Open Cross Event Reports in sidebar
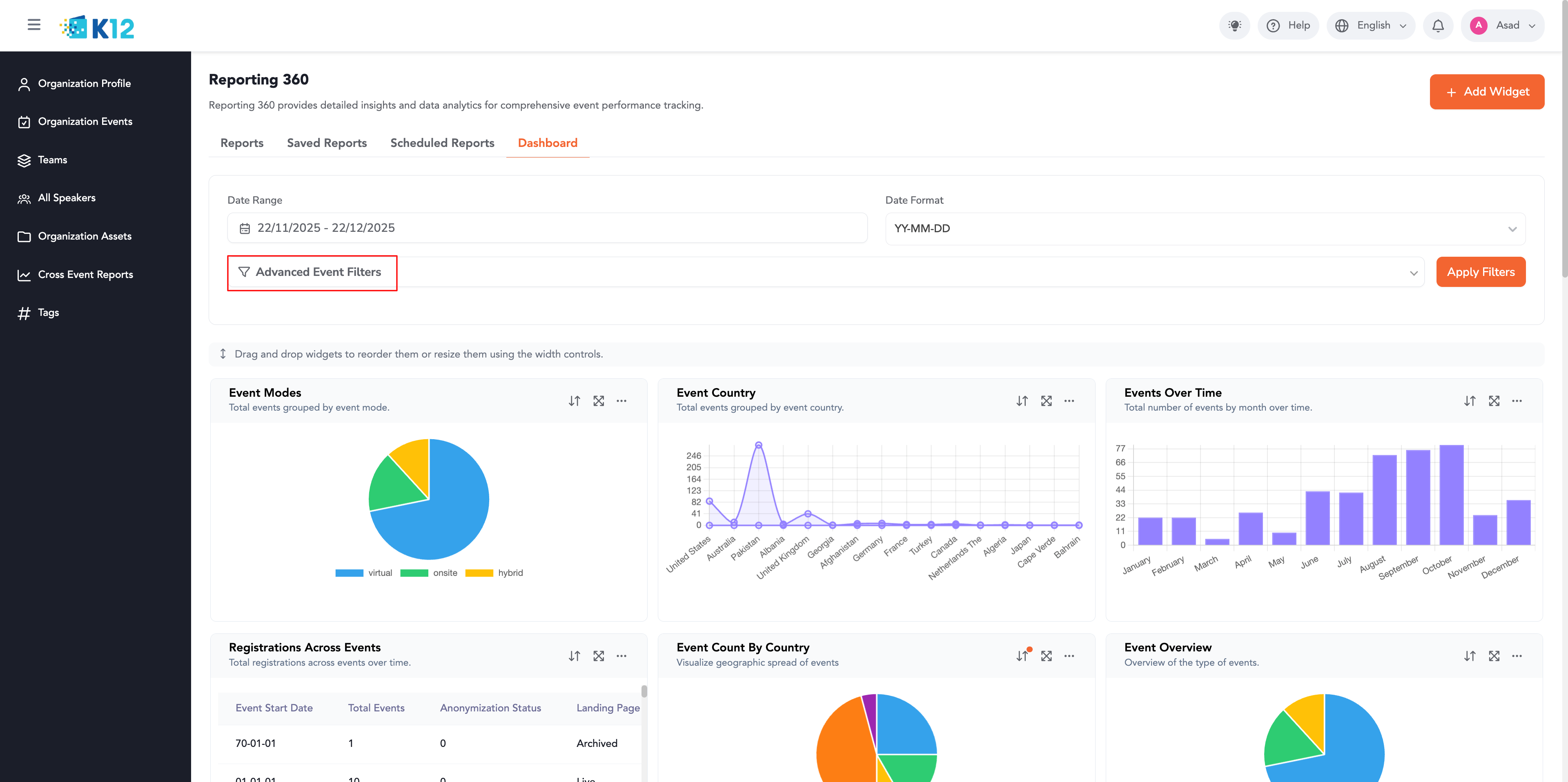The image size is (1568, 782). pyautogui.click(x=85, y=274)
